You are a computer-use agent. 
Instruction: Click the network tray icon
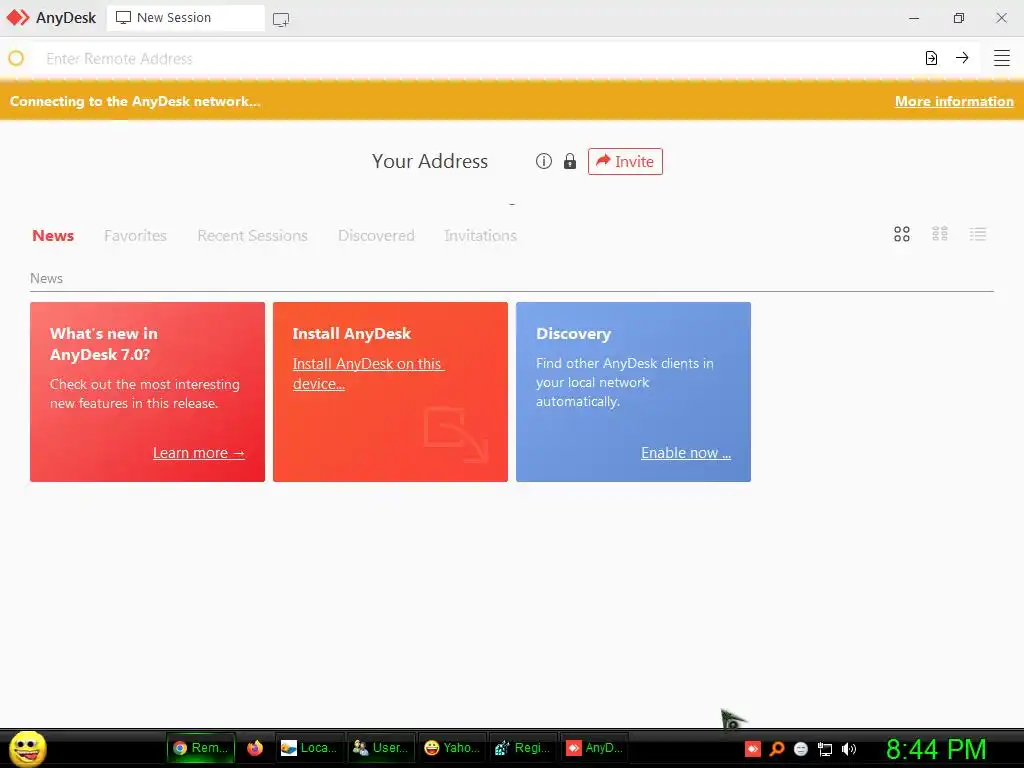pyautogui.click(x=825, y=749)
